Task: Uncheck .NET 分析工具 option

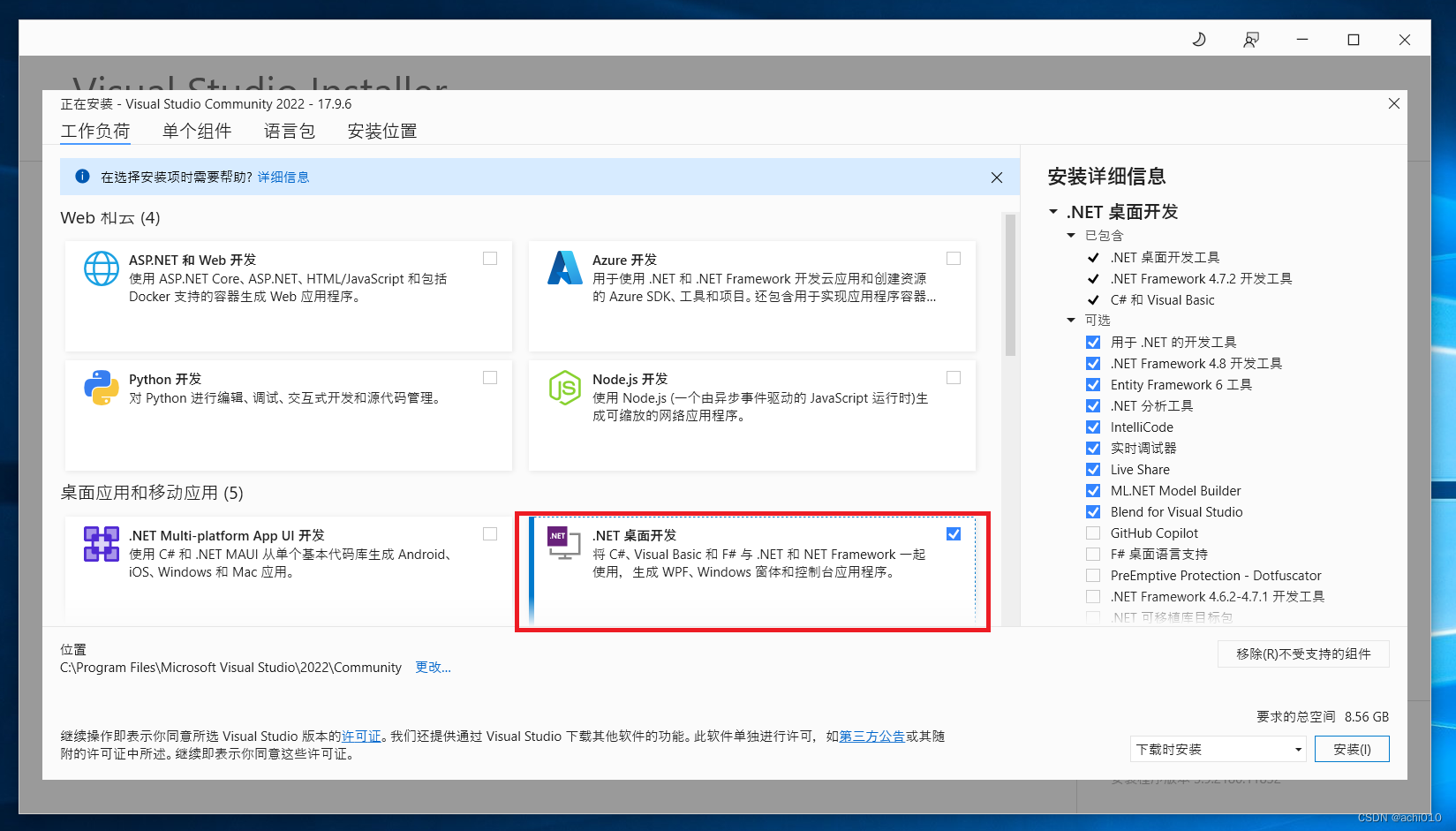Action: pyautogui.click(x=1093, y=406)
